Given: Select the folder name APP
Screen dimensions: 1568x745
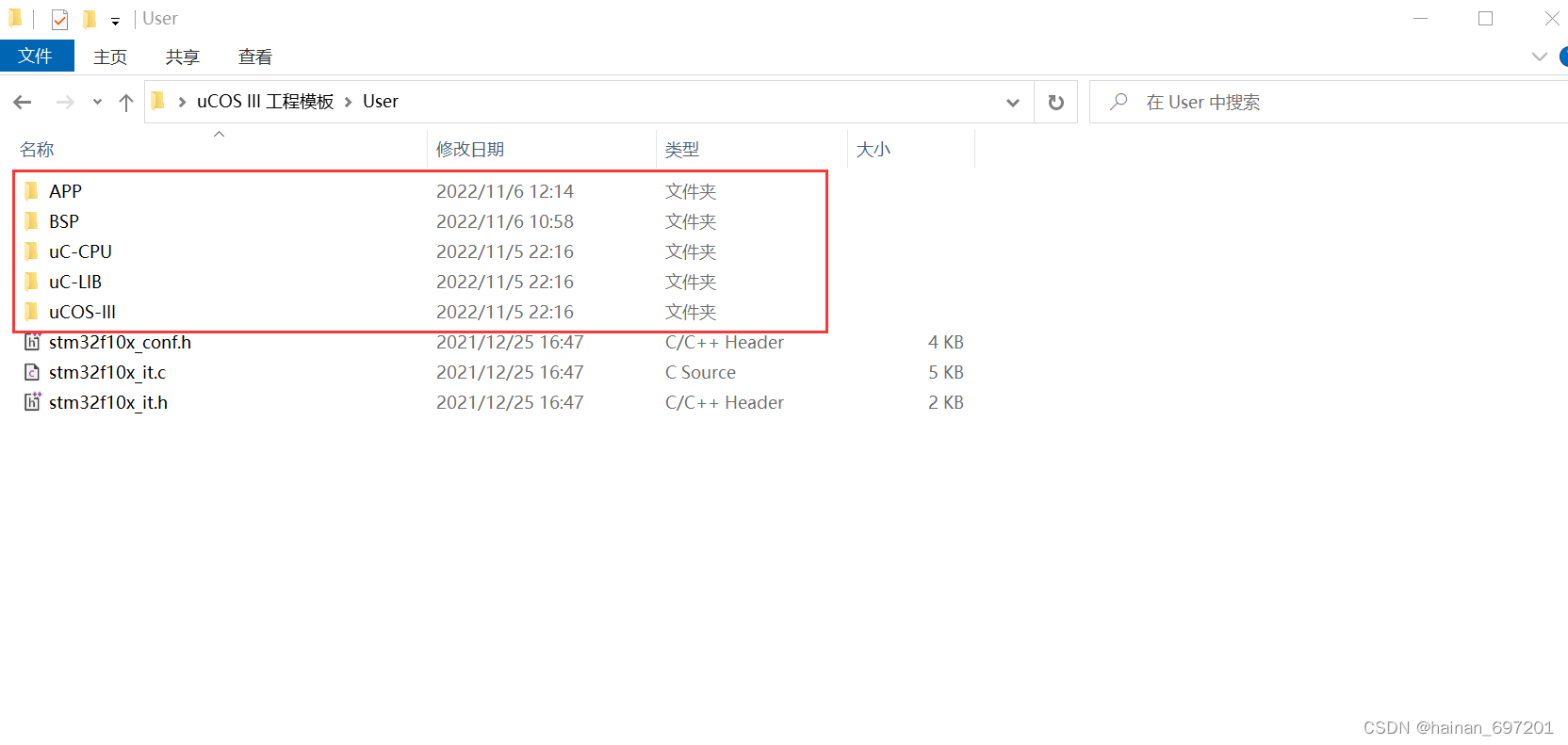Looking at the screenshot, I should (x=65, y=191).
